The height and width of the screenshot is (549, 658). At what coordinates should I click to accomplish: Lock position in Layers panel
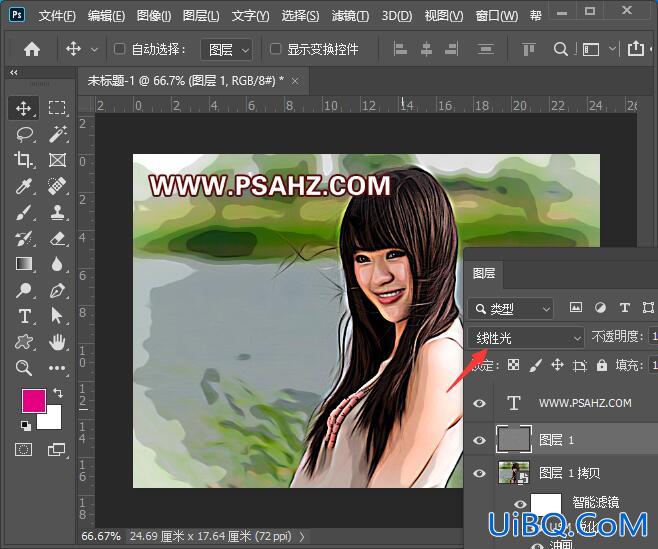tap(557, 365)
